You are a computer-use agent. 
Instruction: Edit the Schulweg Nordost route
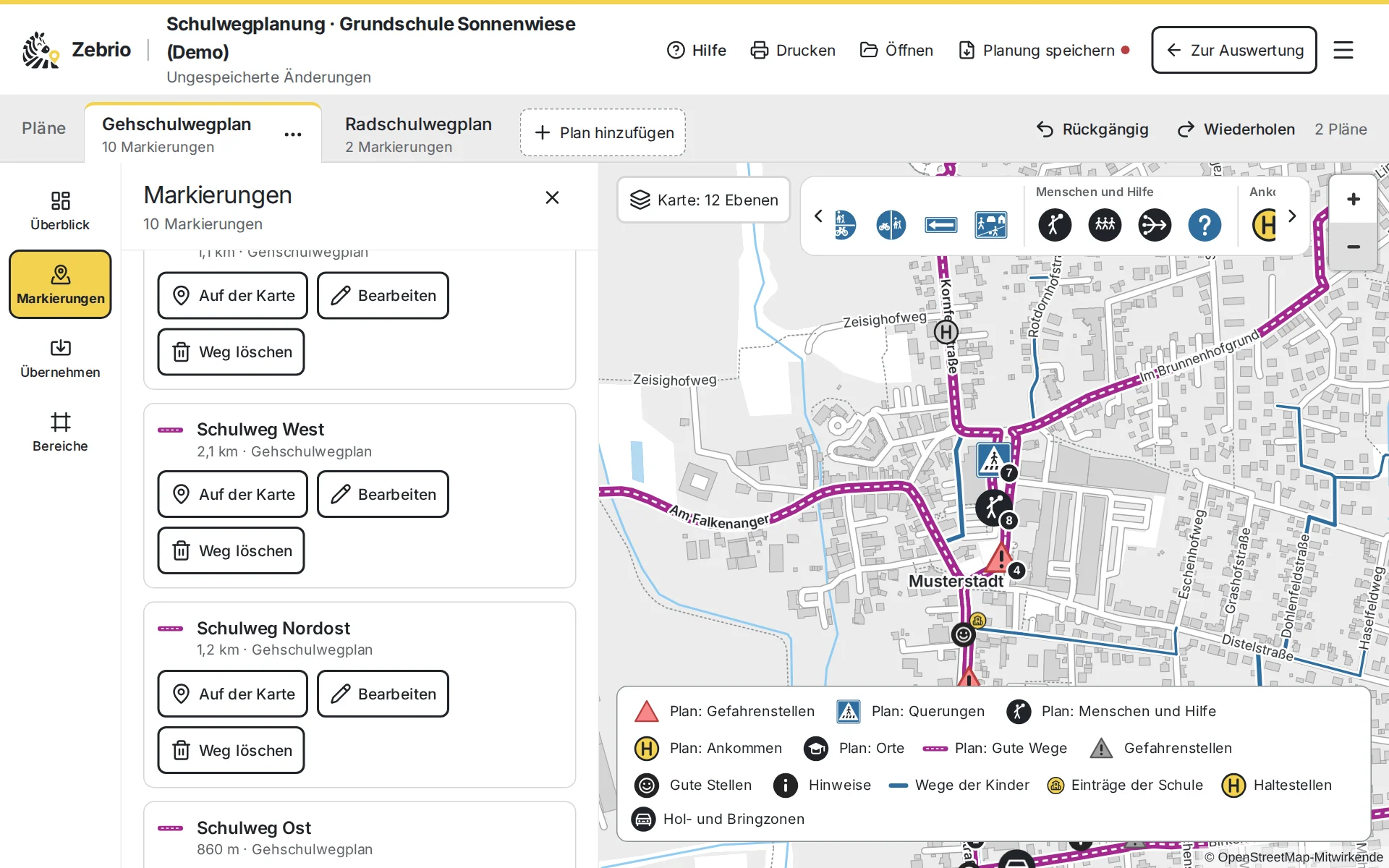pos(383,694)
